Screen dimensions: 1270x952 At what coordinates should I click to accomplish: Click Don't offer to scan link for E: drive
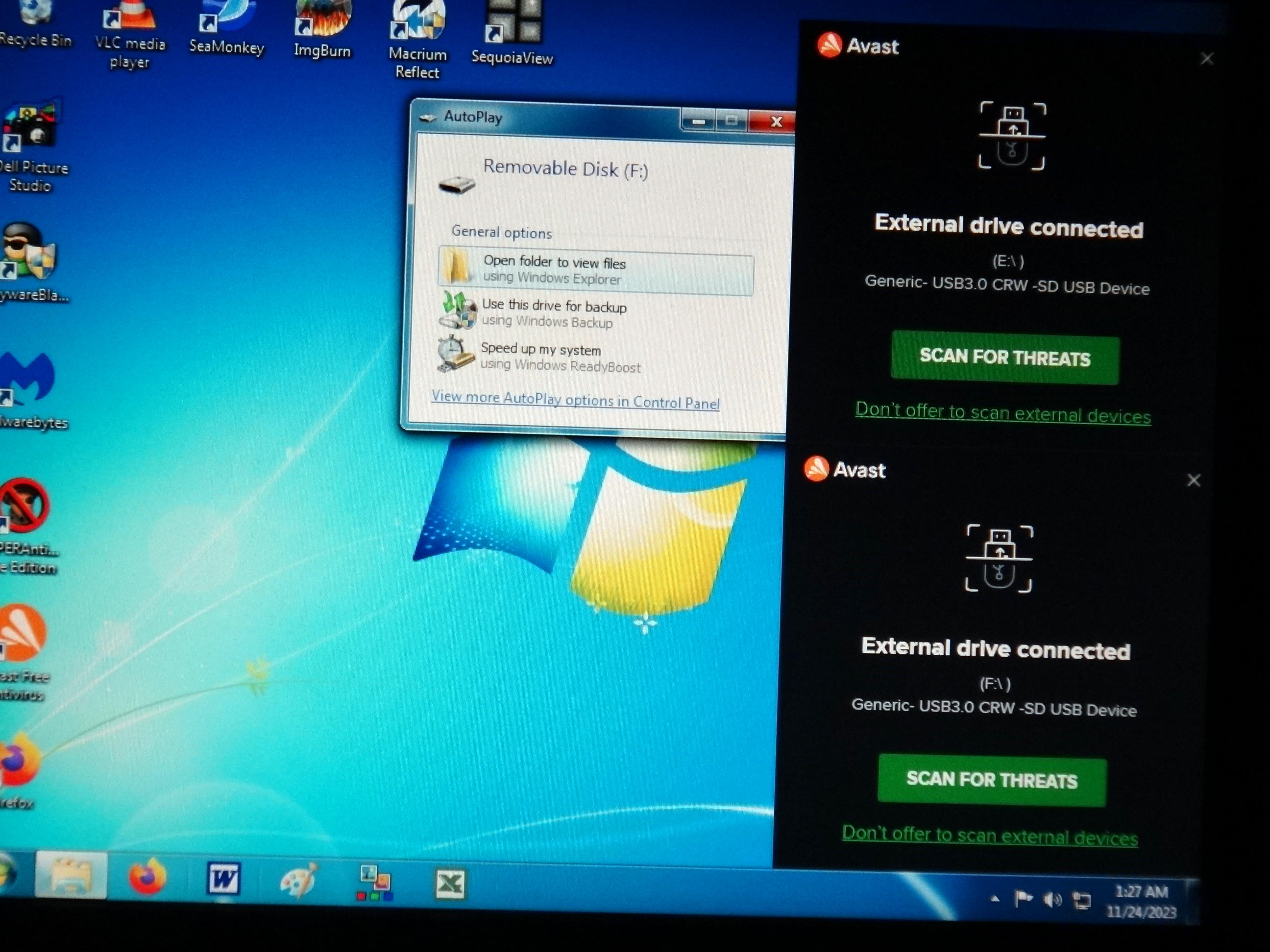tap(1003, 413)
